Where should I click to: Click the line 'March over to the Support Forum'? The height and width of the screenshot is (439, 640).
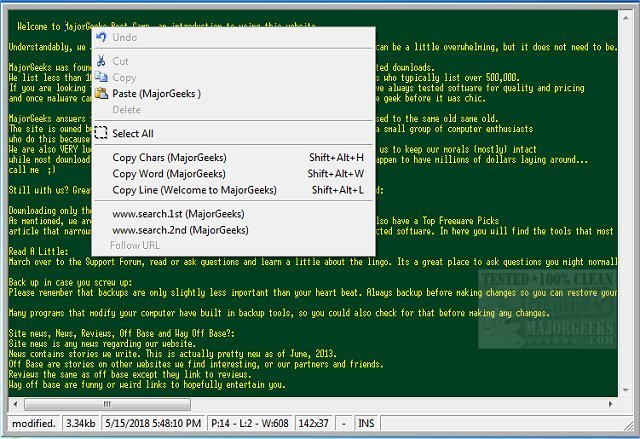click(313, 262)
